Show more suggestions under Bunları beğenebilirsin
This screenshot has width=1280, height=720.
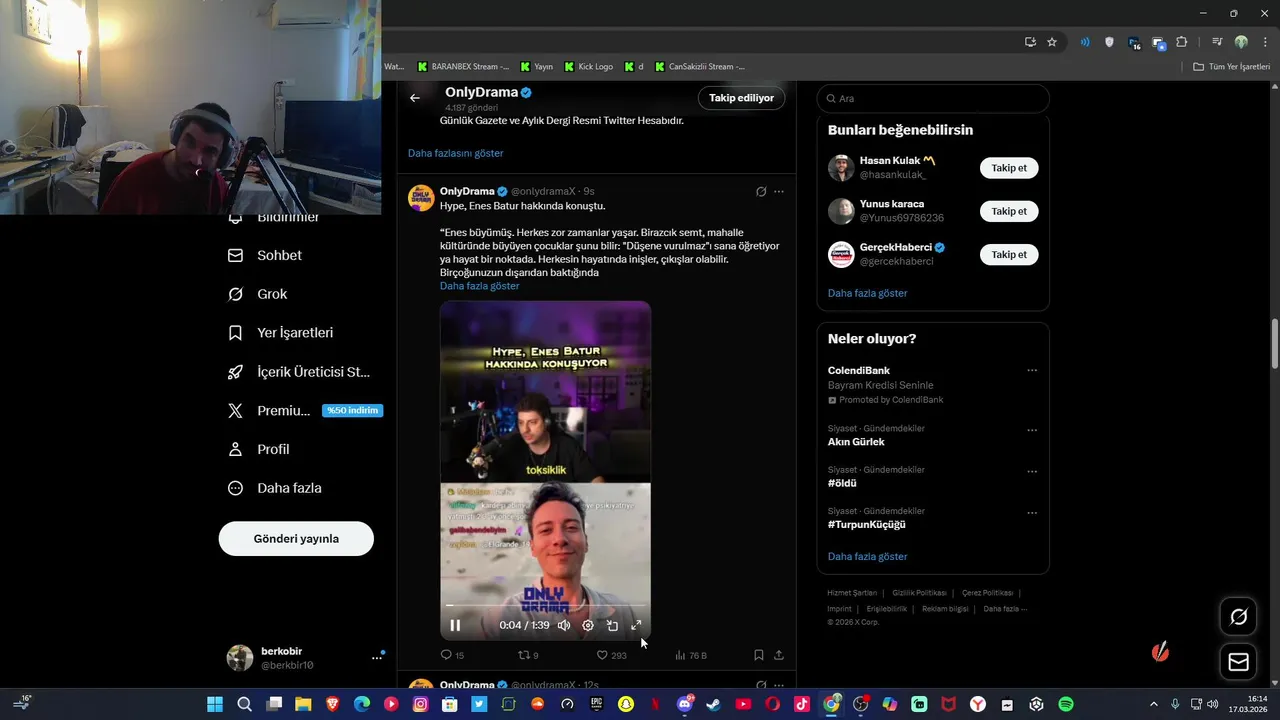click(x=868, y=293)
